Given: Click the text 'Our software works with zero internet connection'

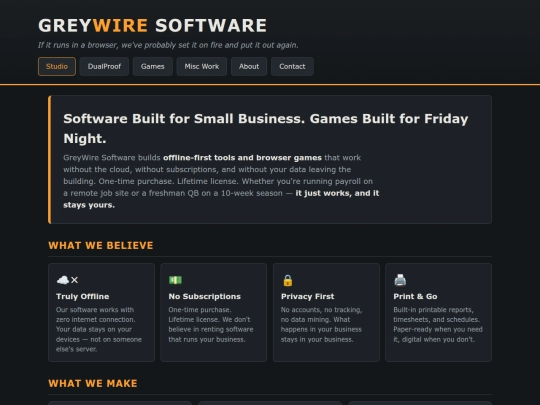Looking at the screenshot, I should point(95,315).
